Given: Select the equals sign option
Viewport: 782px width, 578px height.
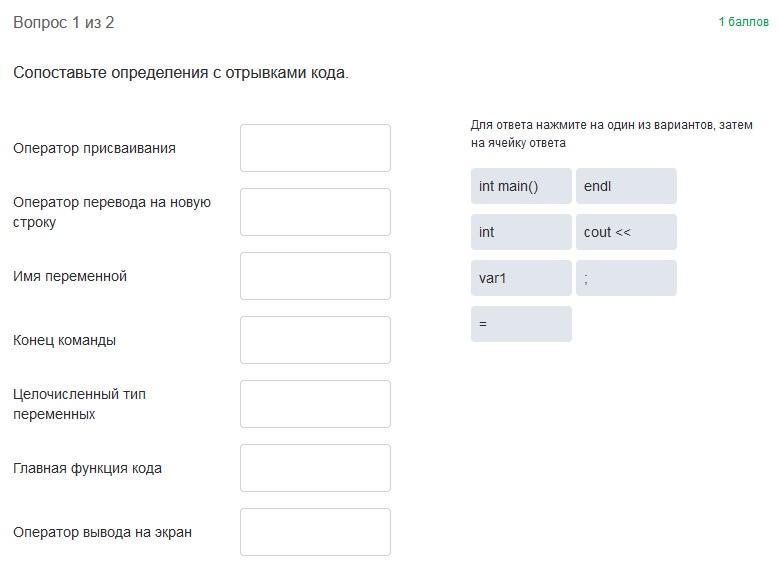Looking at the screenshot, I should point(521,324).
